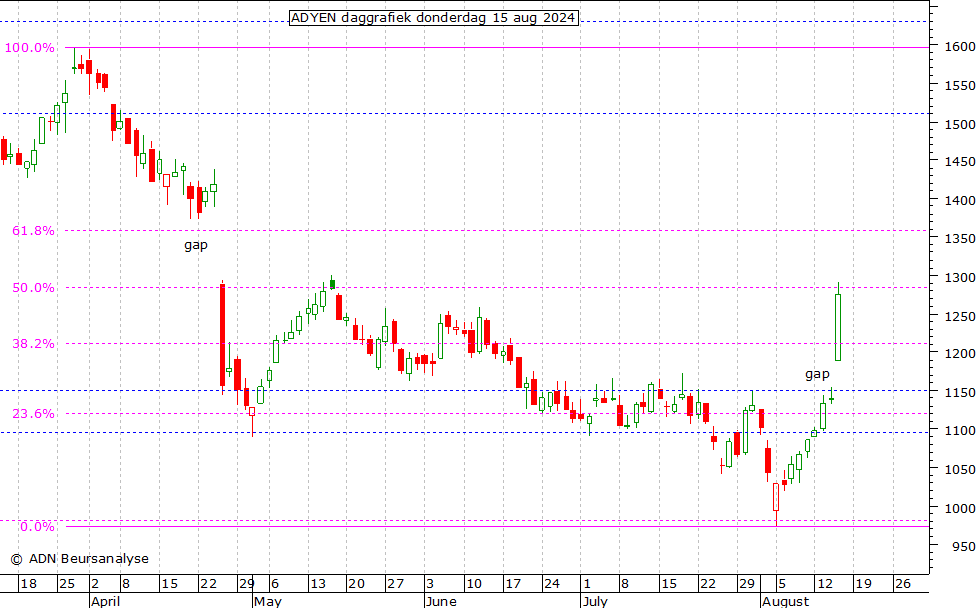Image resolution: width=980 pixels, height=608 pixels.
Task: Click the 61.8% Fibonacci level label
Action: click(x=33, y=231)
